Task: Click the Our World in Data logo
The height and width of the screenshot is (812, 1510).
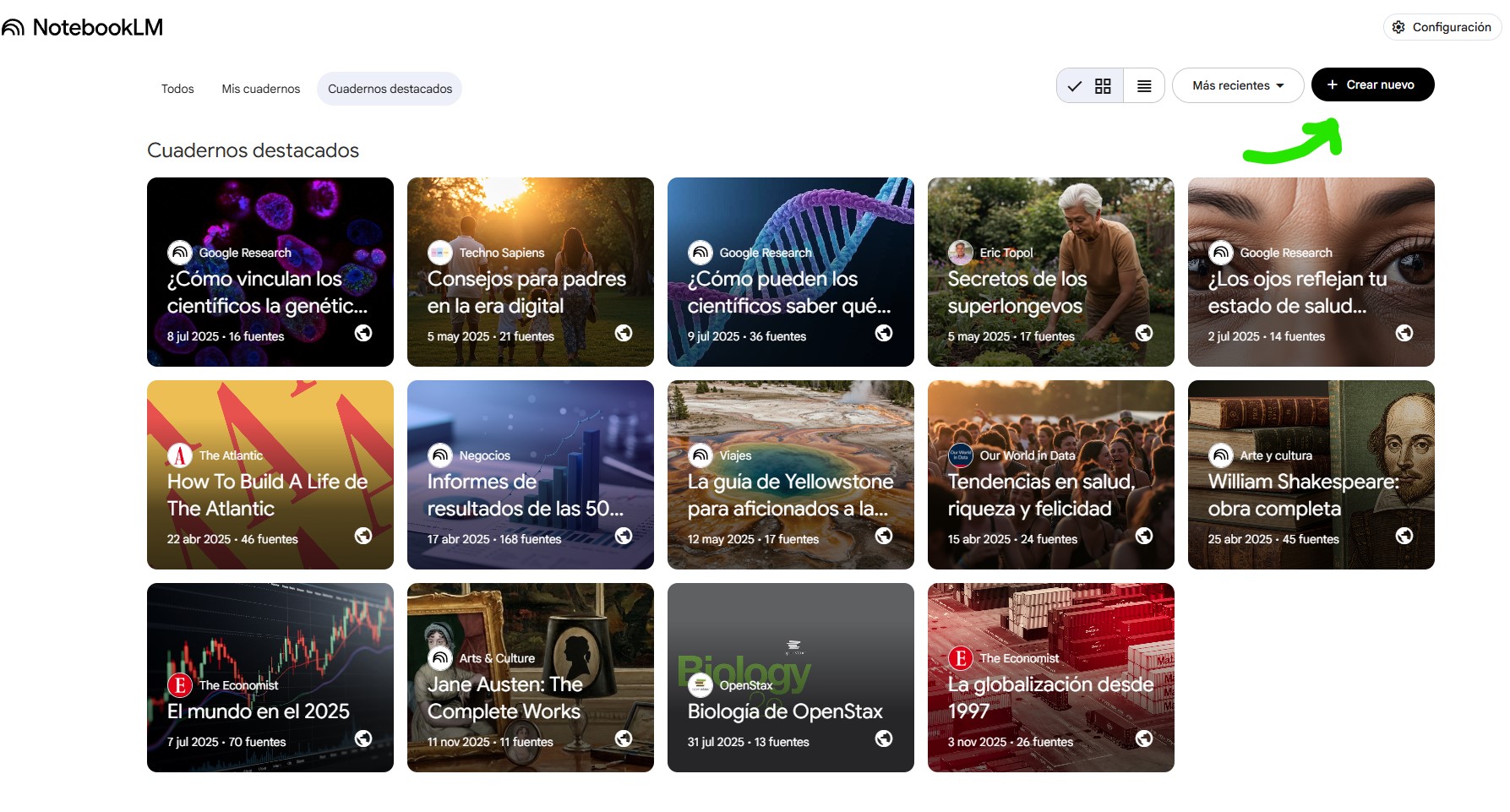Action: (960, 455)
